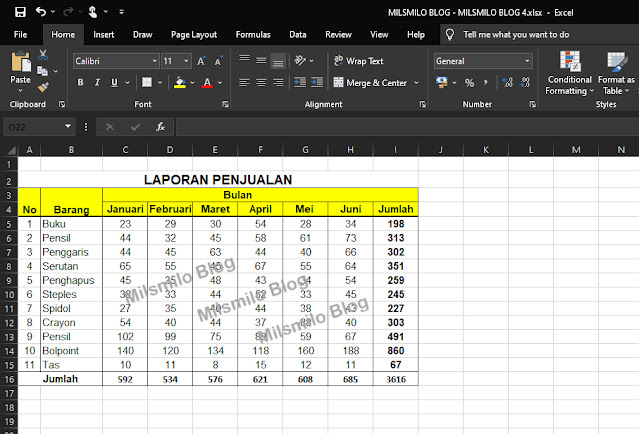This screenshot has width=639, height=434.
Task: Toggle Align Right
Action: coord(278,83)
